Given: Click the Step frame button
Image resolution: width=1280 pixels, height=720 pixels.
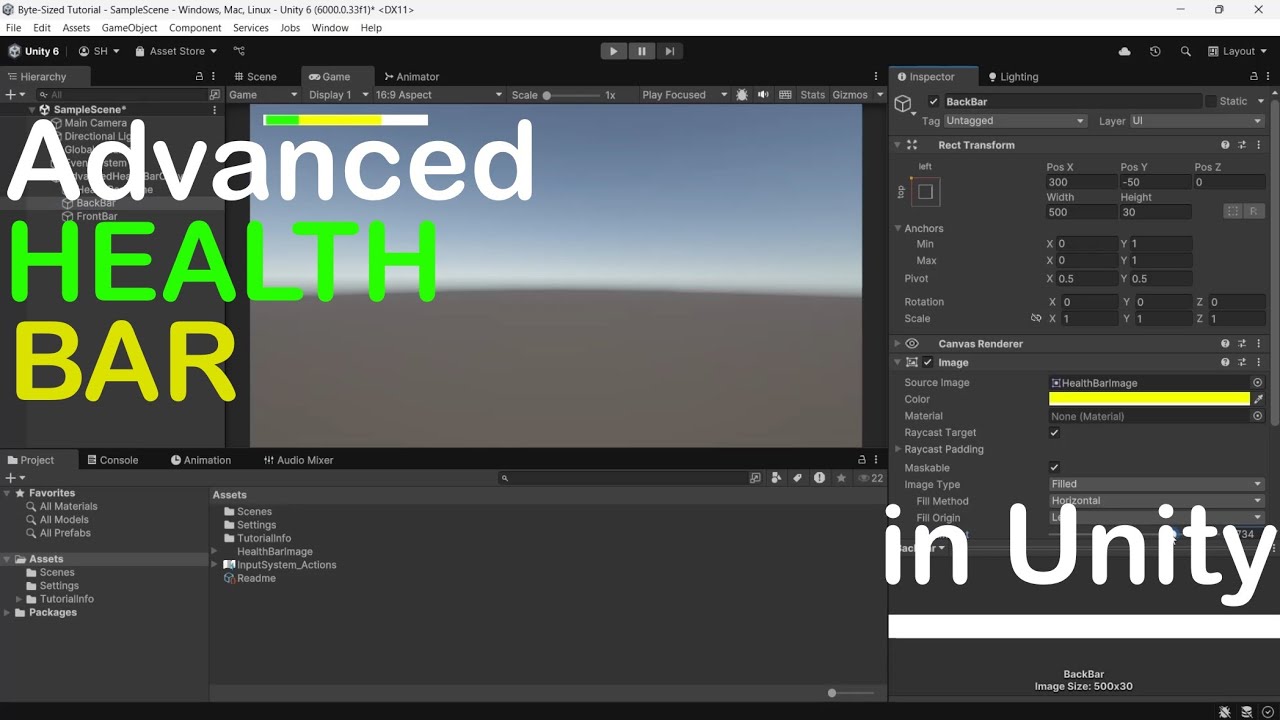Looking at the screenshot, I should [x=670, y=51].
